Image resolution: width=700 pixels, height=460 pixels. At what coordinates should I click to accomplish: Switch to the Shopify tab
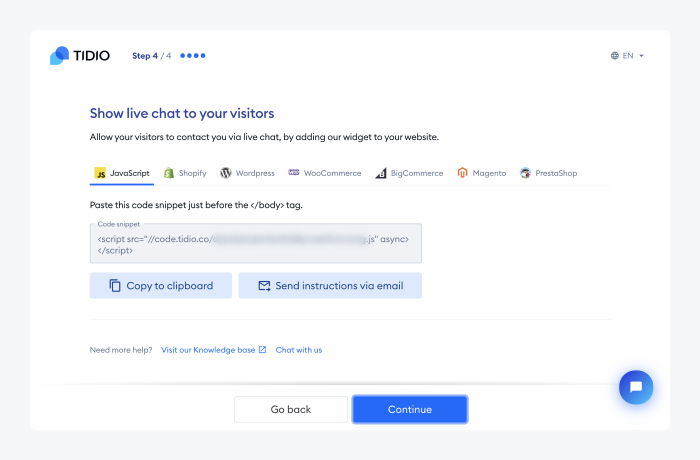click(185, 173)
